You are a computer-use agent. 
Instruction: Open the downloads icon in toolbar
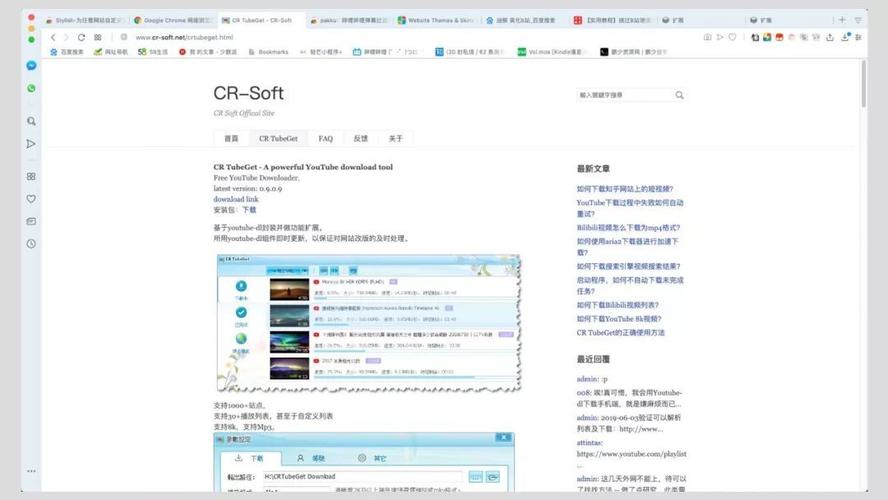[x=846, y=37]
